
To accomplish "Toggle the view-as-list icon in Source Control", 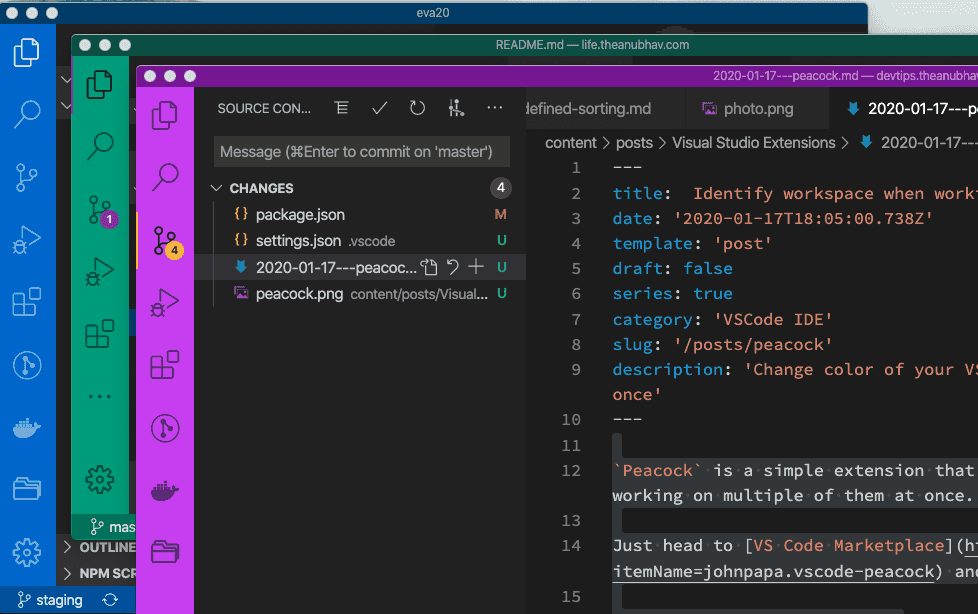I will (341, 110).
